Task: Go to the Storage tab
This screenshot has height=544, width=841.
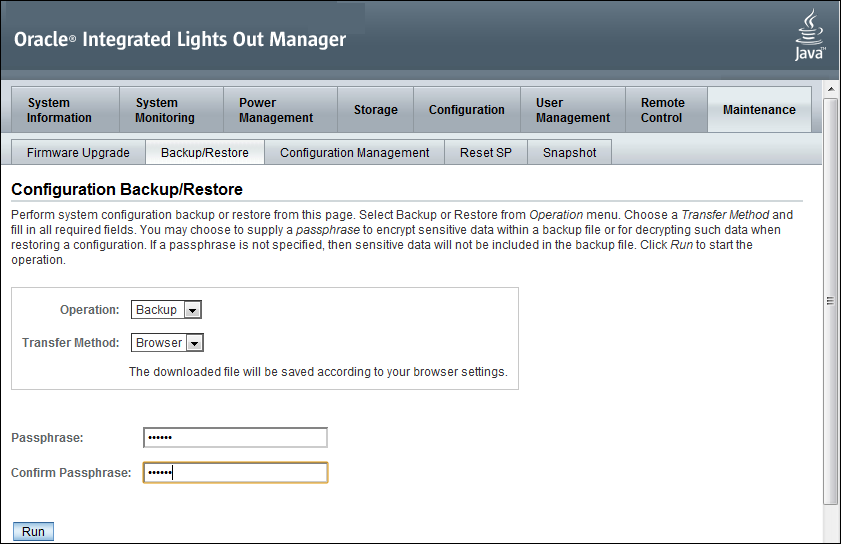Action: pos(375,110)
